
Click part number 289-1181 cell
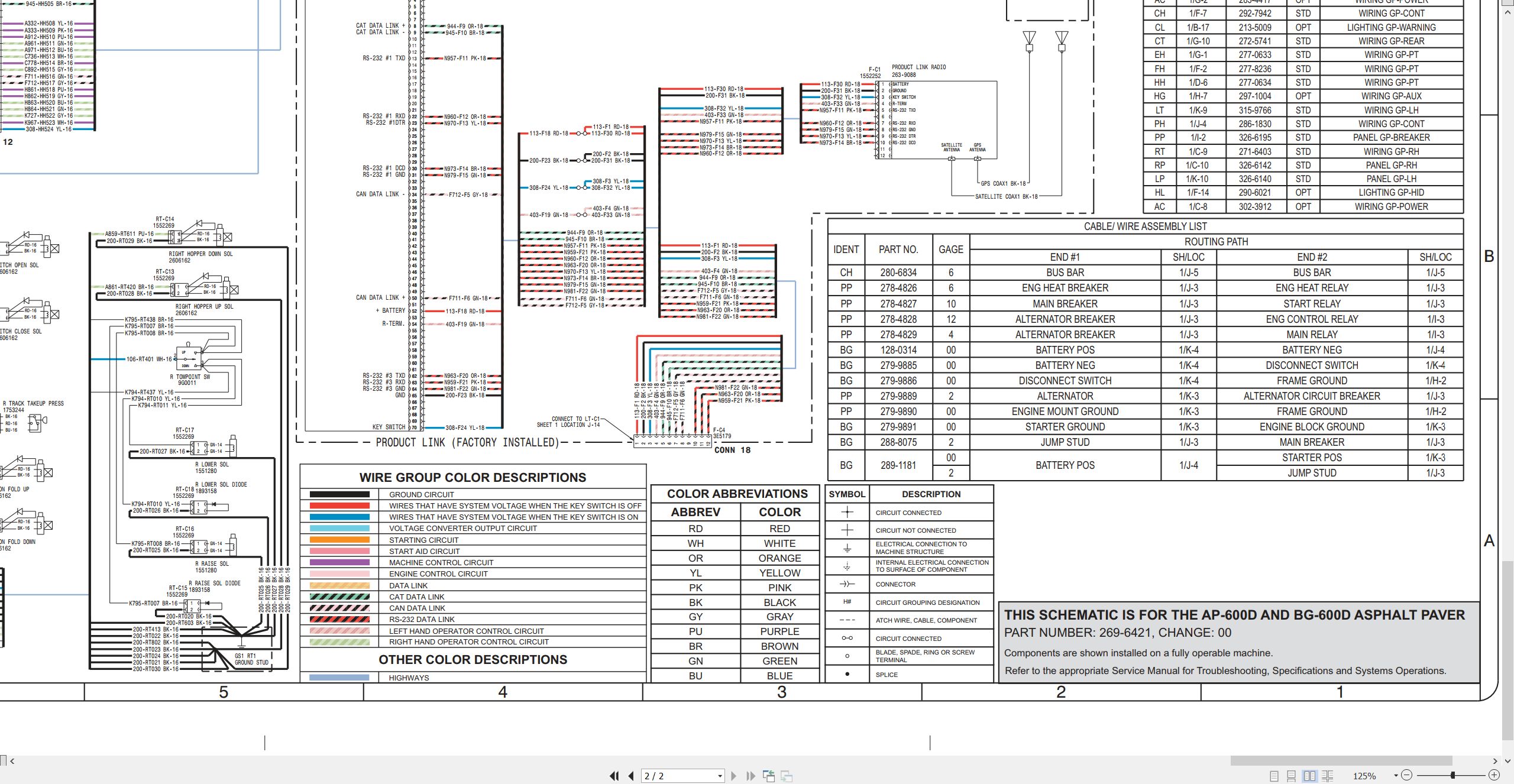(x=898, y=465)
